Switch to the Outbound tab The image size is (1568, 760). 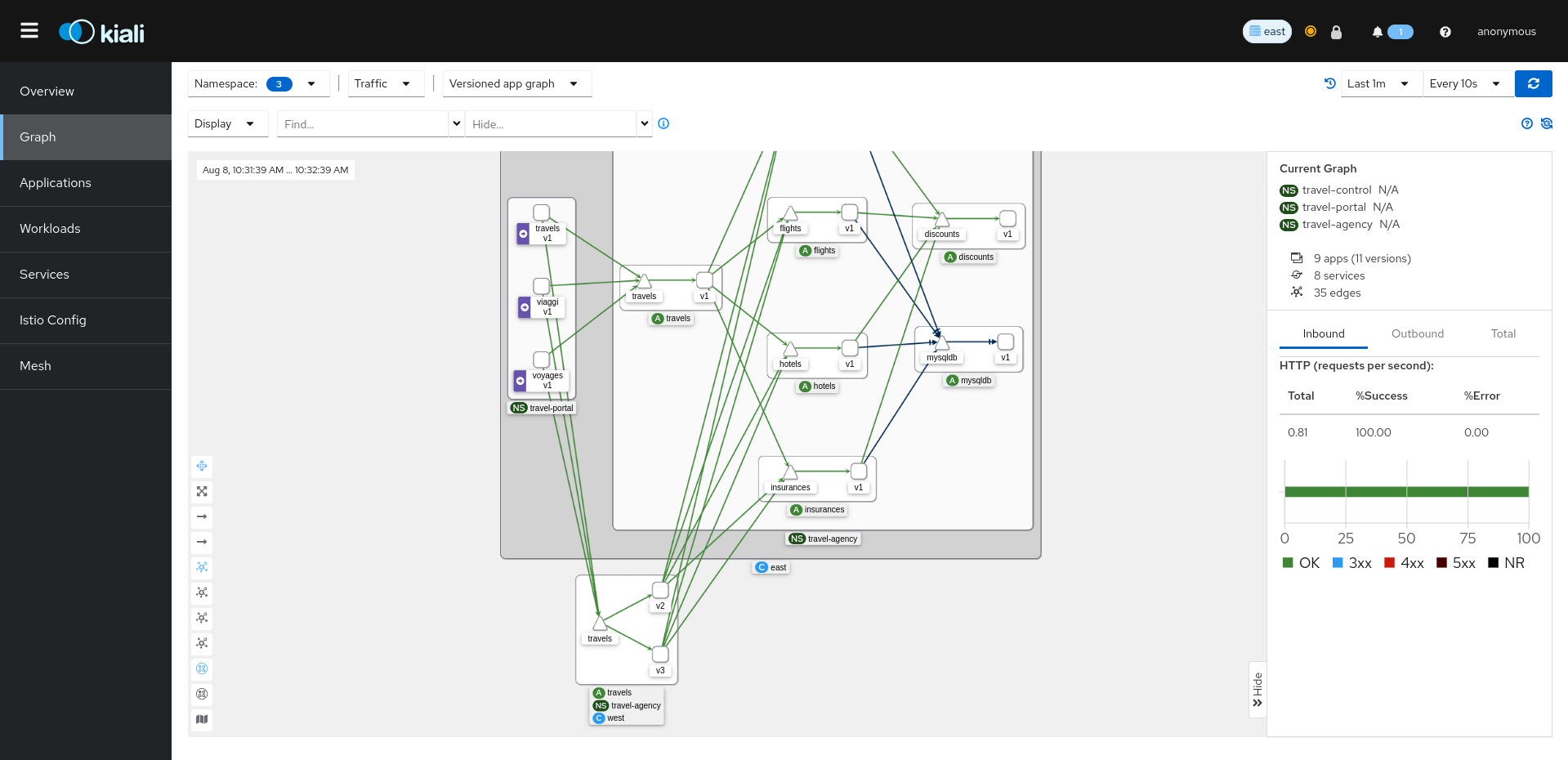point(1417,333)
